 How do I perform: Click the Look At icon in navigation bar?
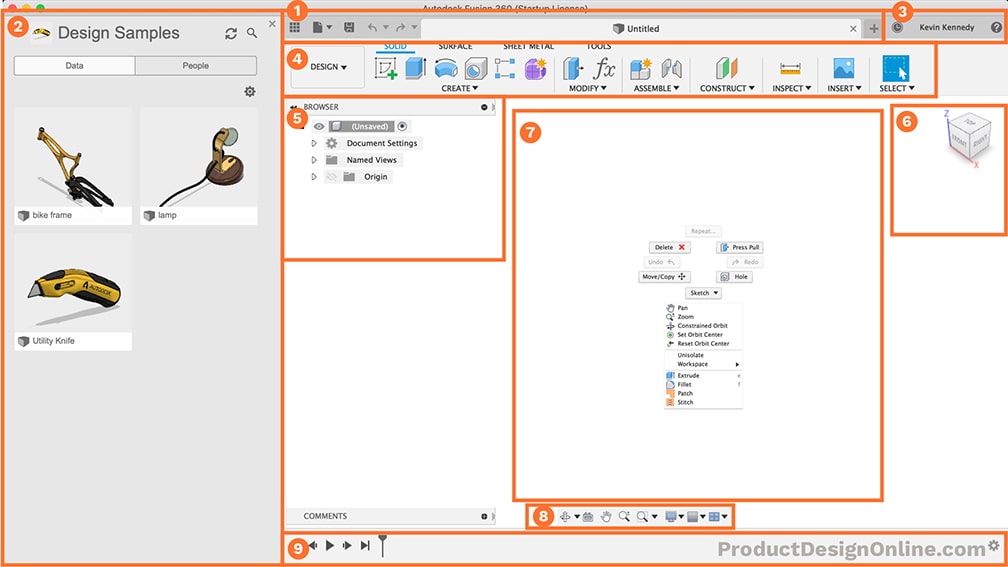588,516
